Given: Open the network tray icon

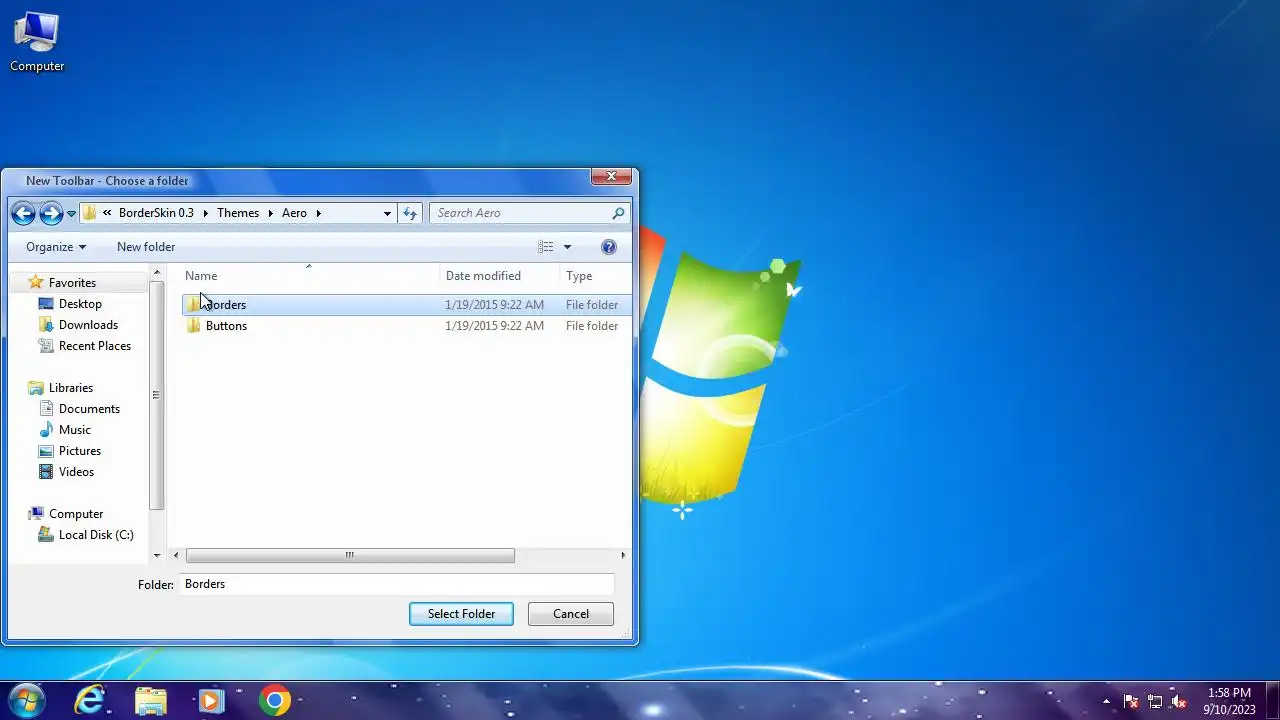Looking at the screenshot, I should pos(1155,701).
